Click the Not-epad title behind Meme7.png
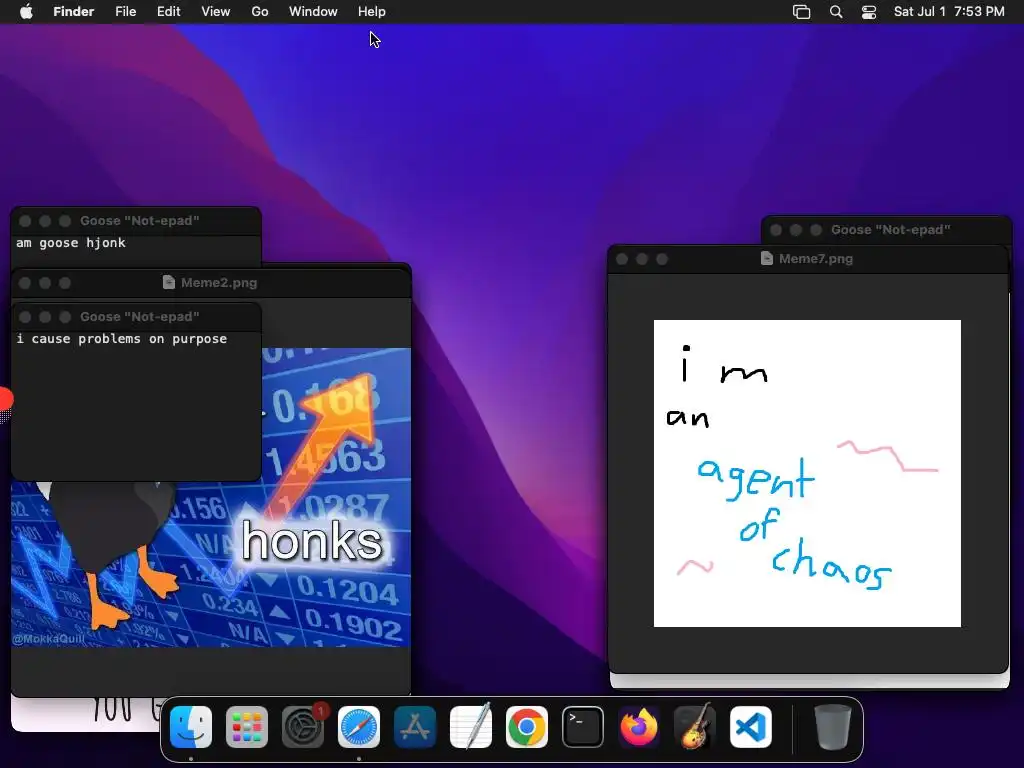Image resolution: width=1024 pixels, height=768 pixels. pos(890,230)
